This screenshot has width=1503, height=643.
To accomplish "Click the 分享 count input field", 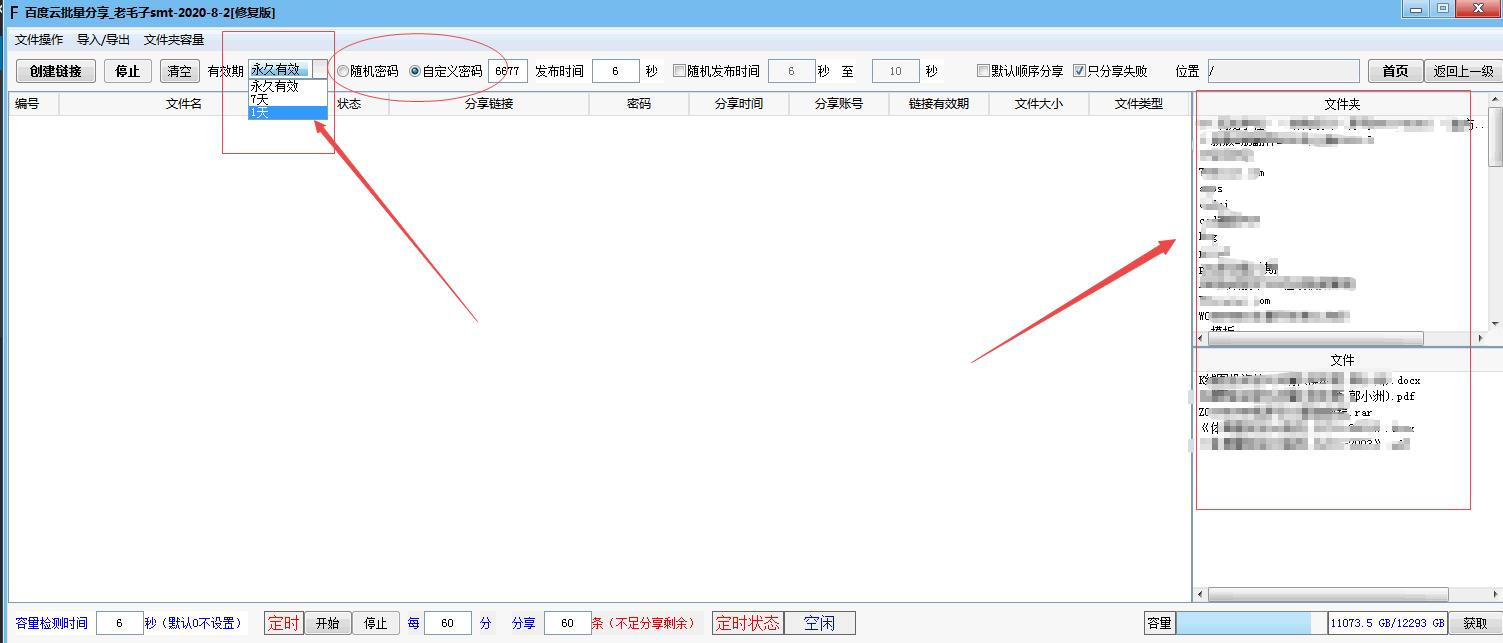I will [x=567, y=623].
